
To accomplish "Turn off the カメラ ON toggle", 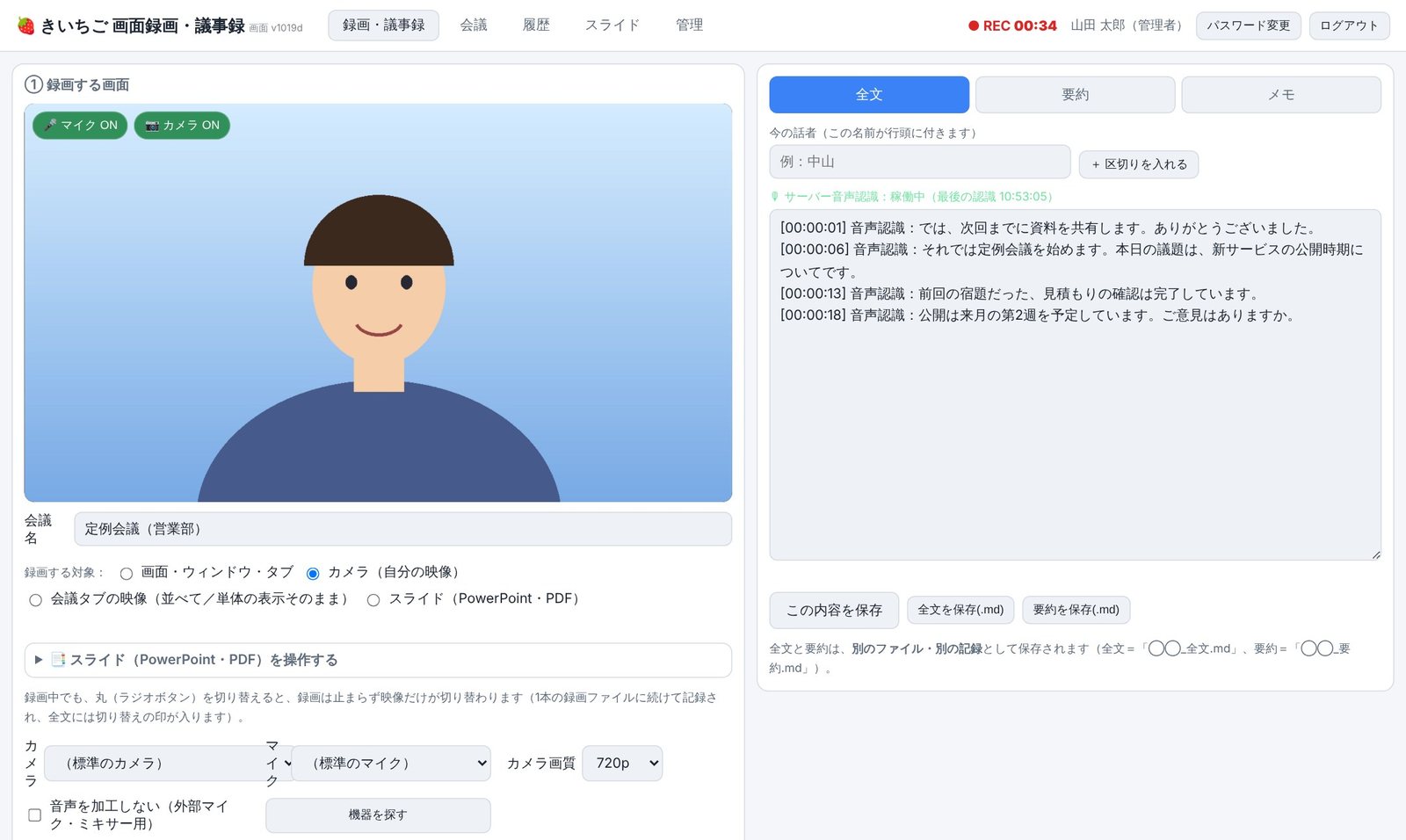I will [182, 126].
